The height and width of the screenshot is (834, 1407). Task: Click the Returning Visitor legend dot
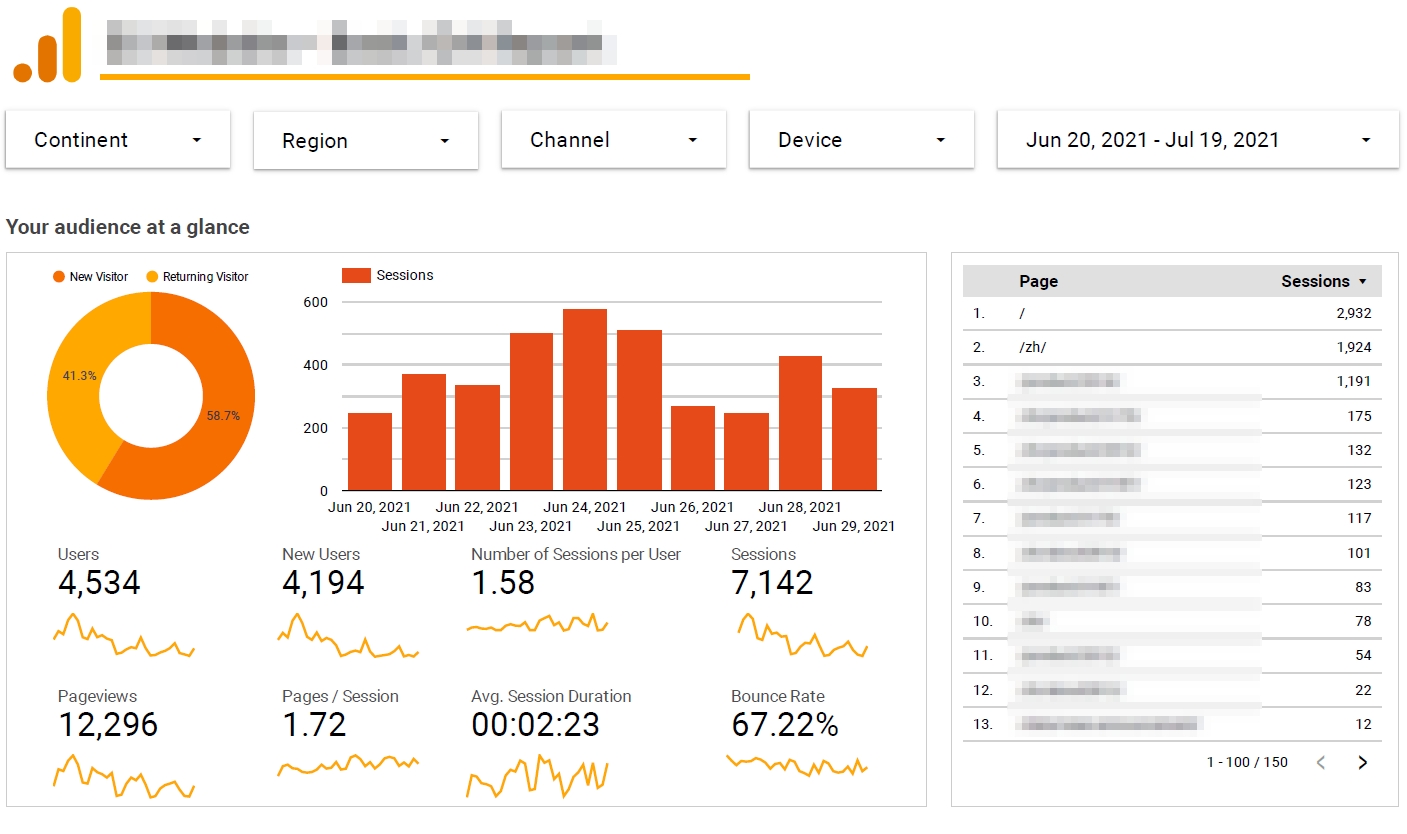(152, 277)
